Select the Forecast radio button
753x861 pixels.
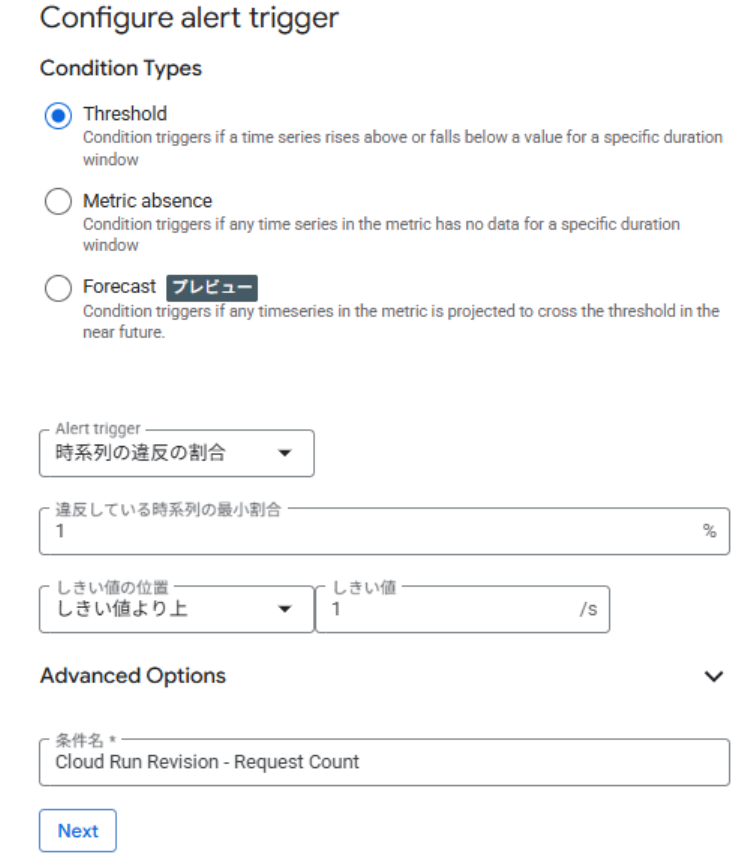pyautogui.click(x=59, y=289)
